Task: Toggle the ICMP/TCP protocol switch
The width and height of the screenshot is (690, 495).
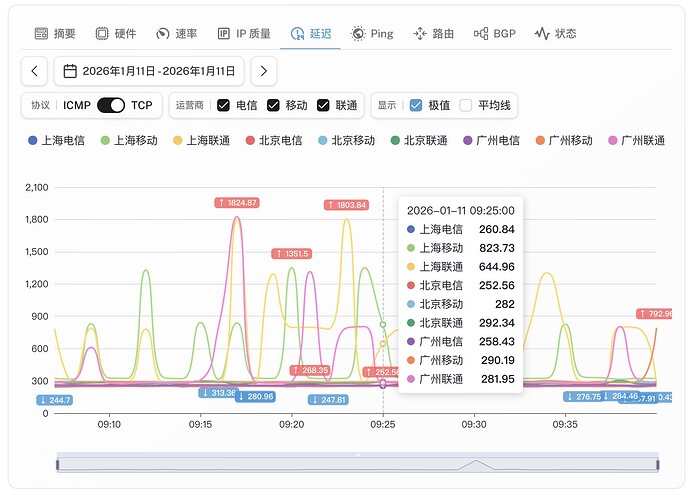Action: pos(111,105)
